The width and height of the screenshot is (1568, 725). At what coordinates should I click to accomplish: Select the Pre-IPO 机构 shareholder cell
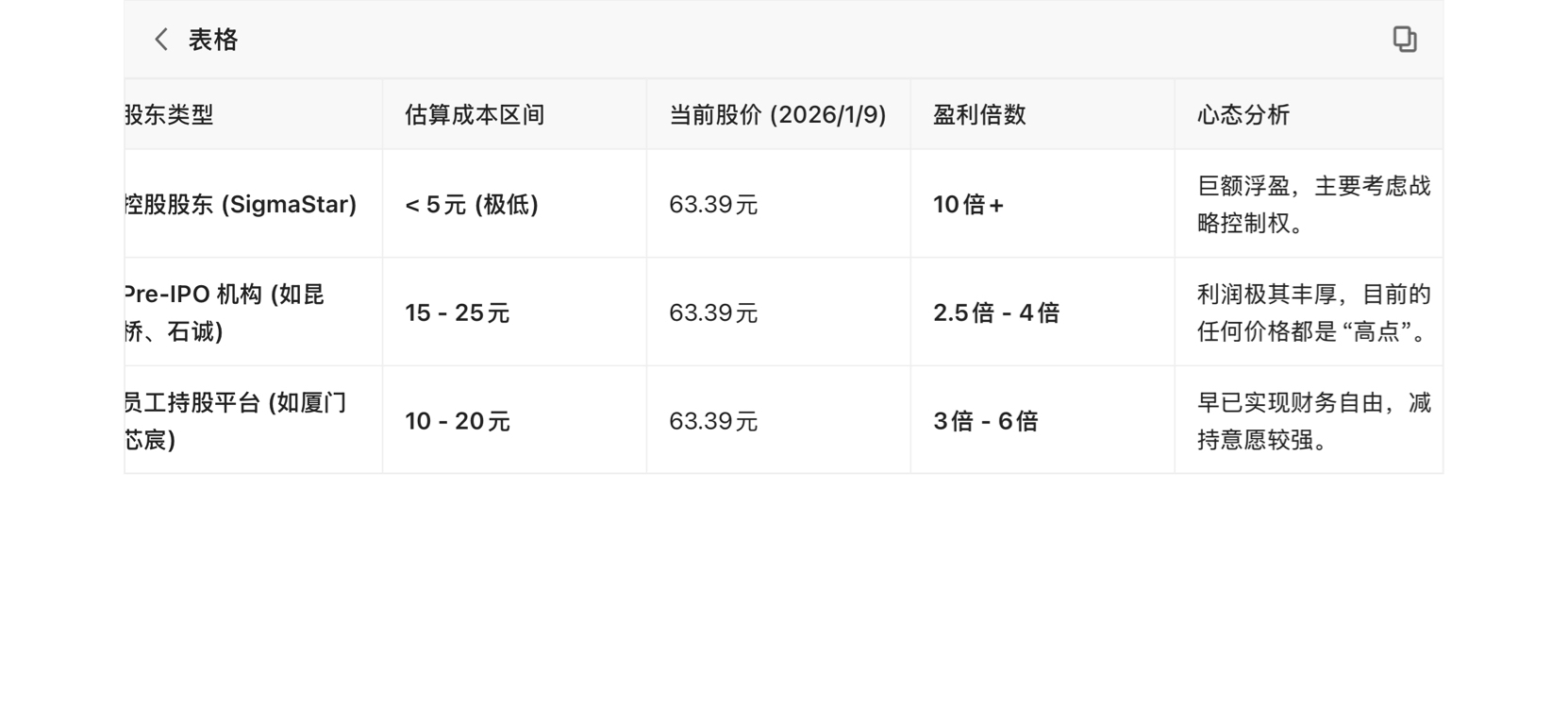point(226,312)
